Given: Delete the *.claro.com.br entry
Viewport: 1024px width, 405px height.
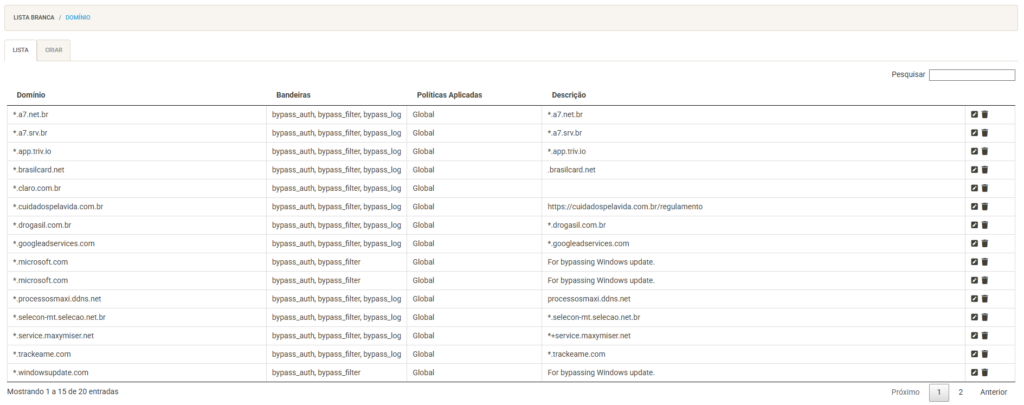Looking at the screenshot, I should 985,188.
